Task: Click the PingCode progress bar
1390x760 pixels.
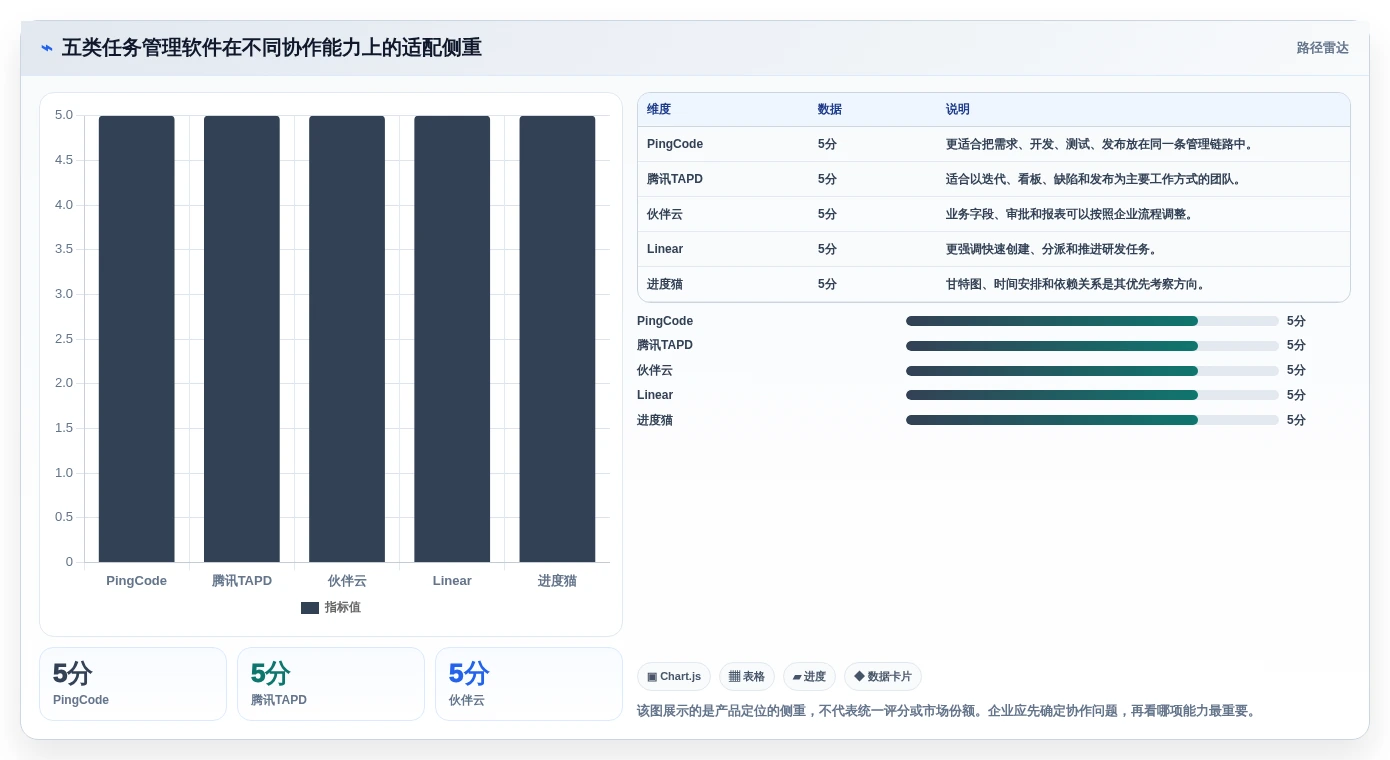Action: click(1092, 321)
